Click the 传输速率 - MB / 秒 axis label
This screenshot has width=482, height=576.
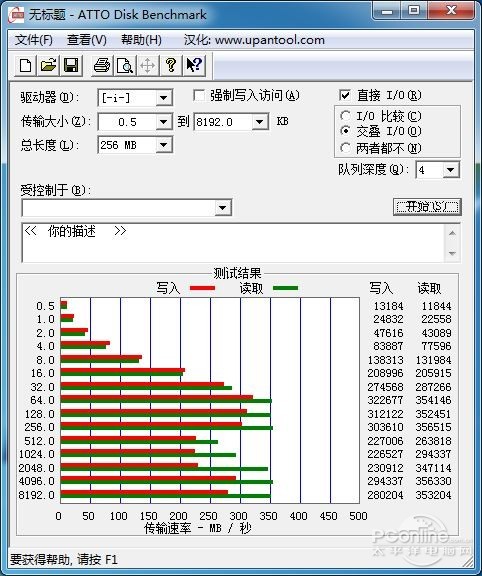(x=198, y=528)
